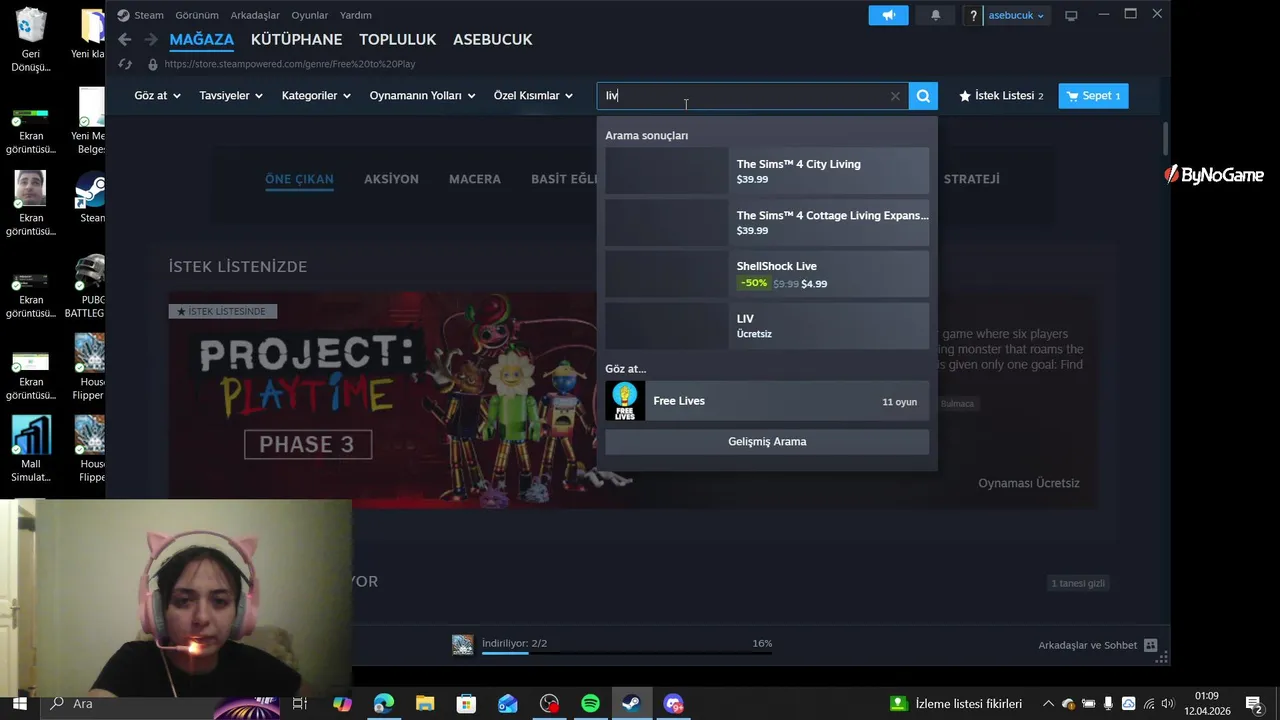The width and height of the screenshot is (1280, 720).
Task: Click the search magnifier button
Action: point(923,96)
